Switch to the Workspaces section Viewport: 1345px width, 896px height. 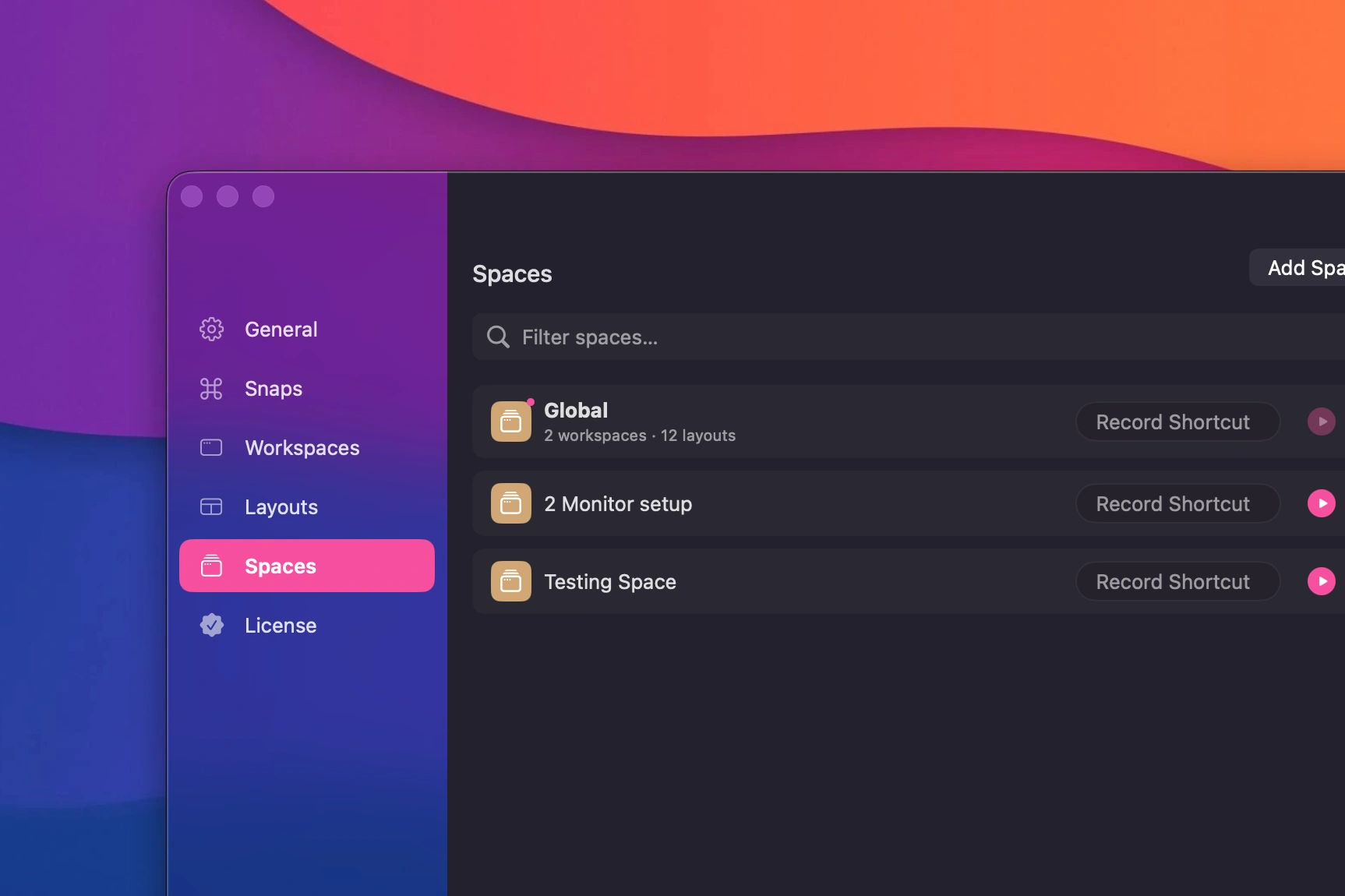[x=306, y=448]
